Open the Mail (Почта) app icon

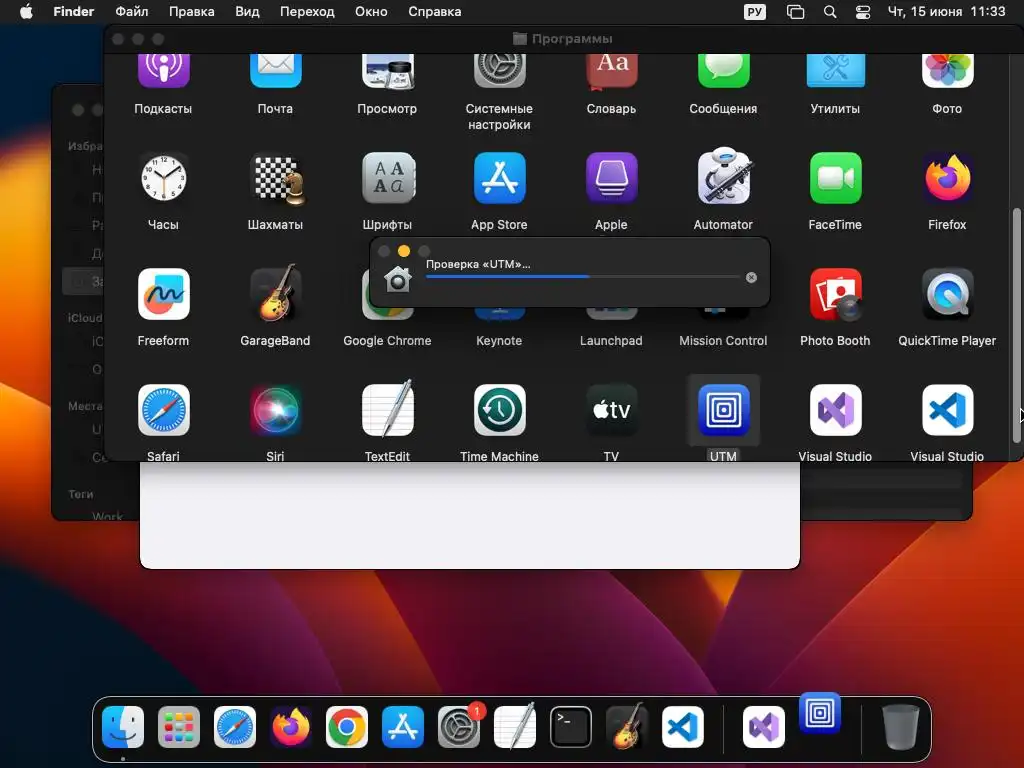(x=276, y=70)
